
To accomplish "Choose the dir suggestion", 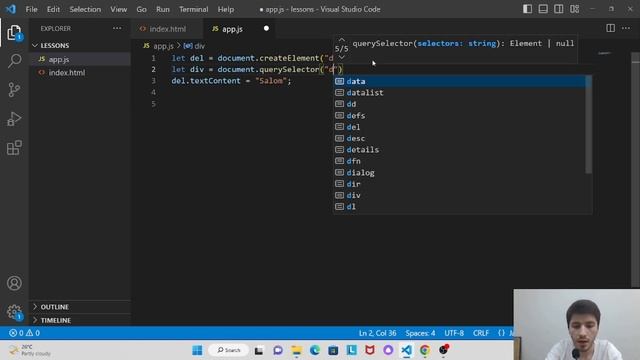I will [460, 184].
